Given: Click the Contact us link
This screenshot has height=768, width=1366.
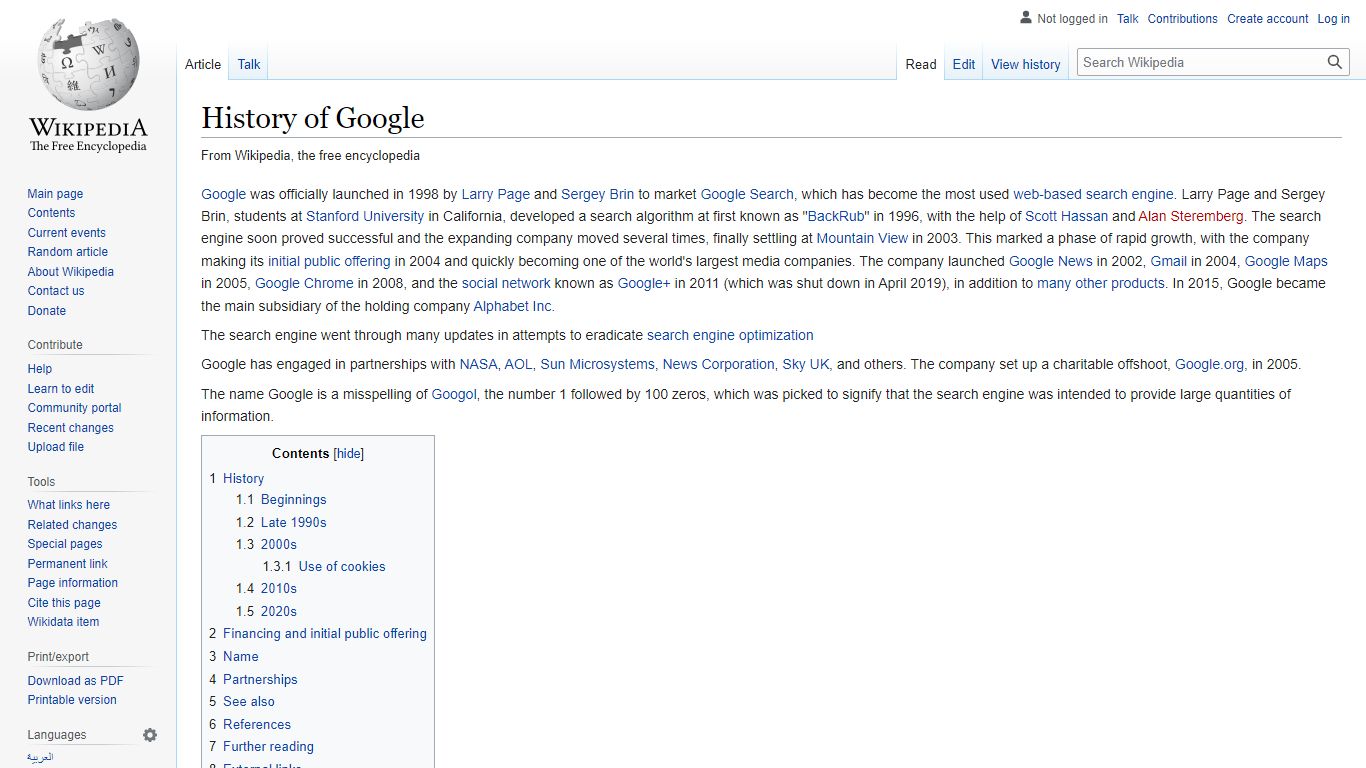Looking at the screenshot, I should pos(56,291).
